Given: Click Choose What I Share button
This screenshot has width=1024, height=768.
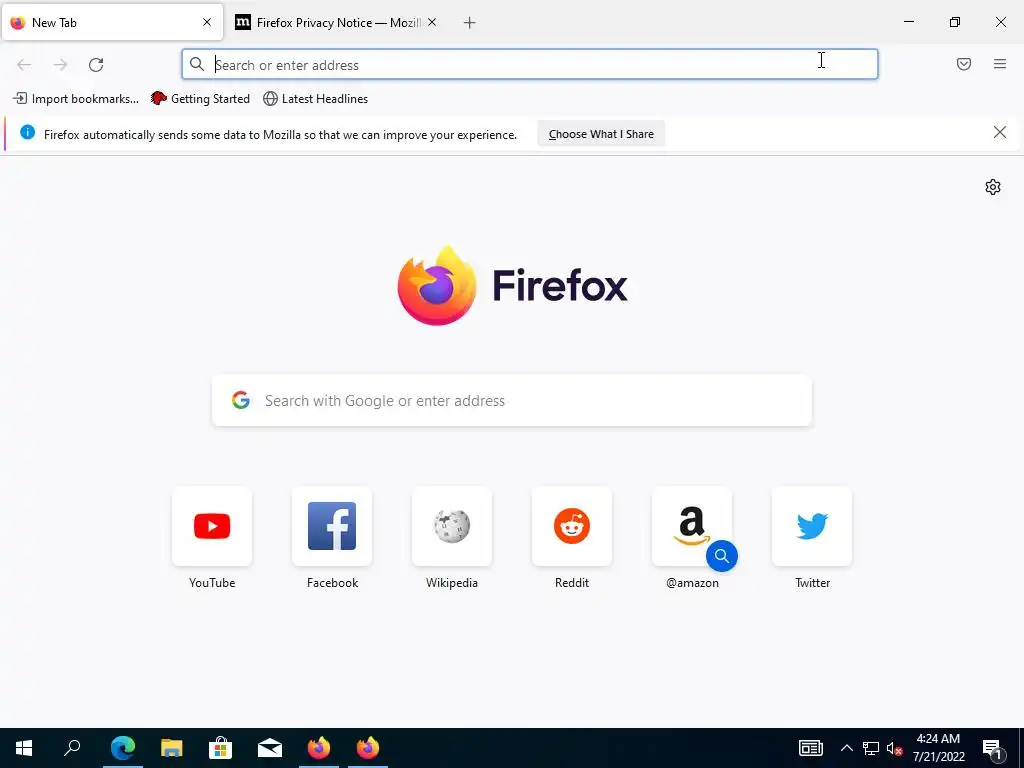Looking at the screenshot, I should pos(601,134).
